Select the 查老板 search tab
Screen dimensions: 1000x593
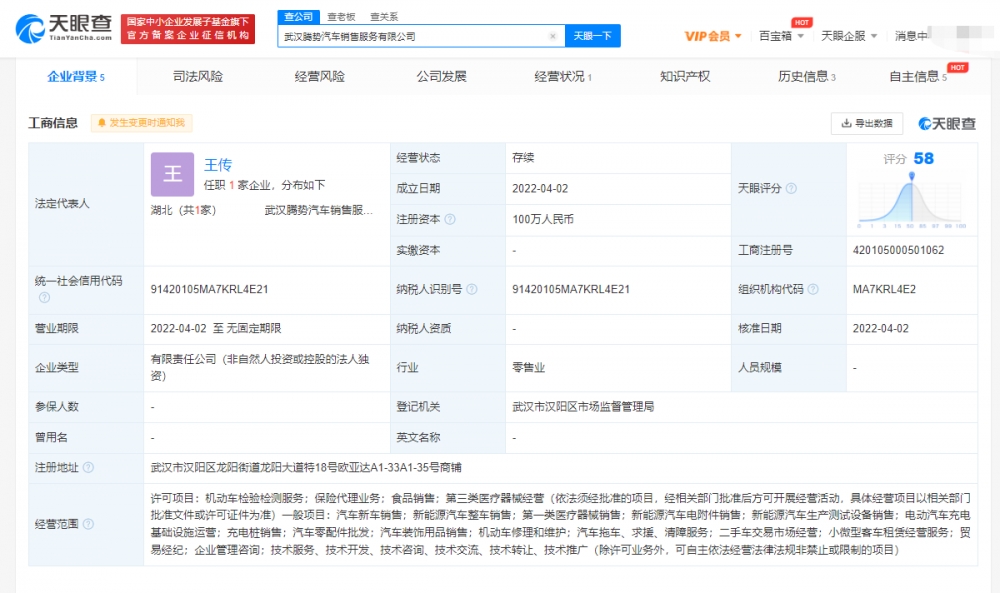pyautogui.click(x=341, y=17)
